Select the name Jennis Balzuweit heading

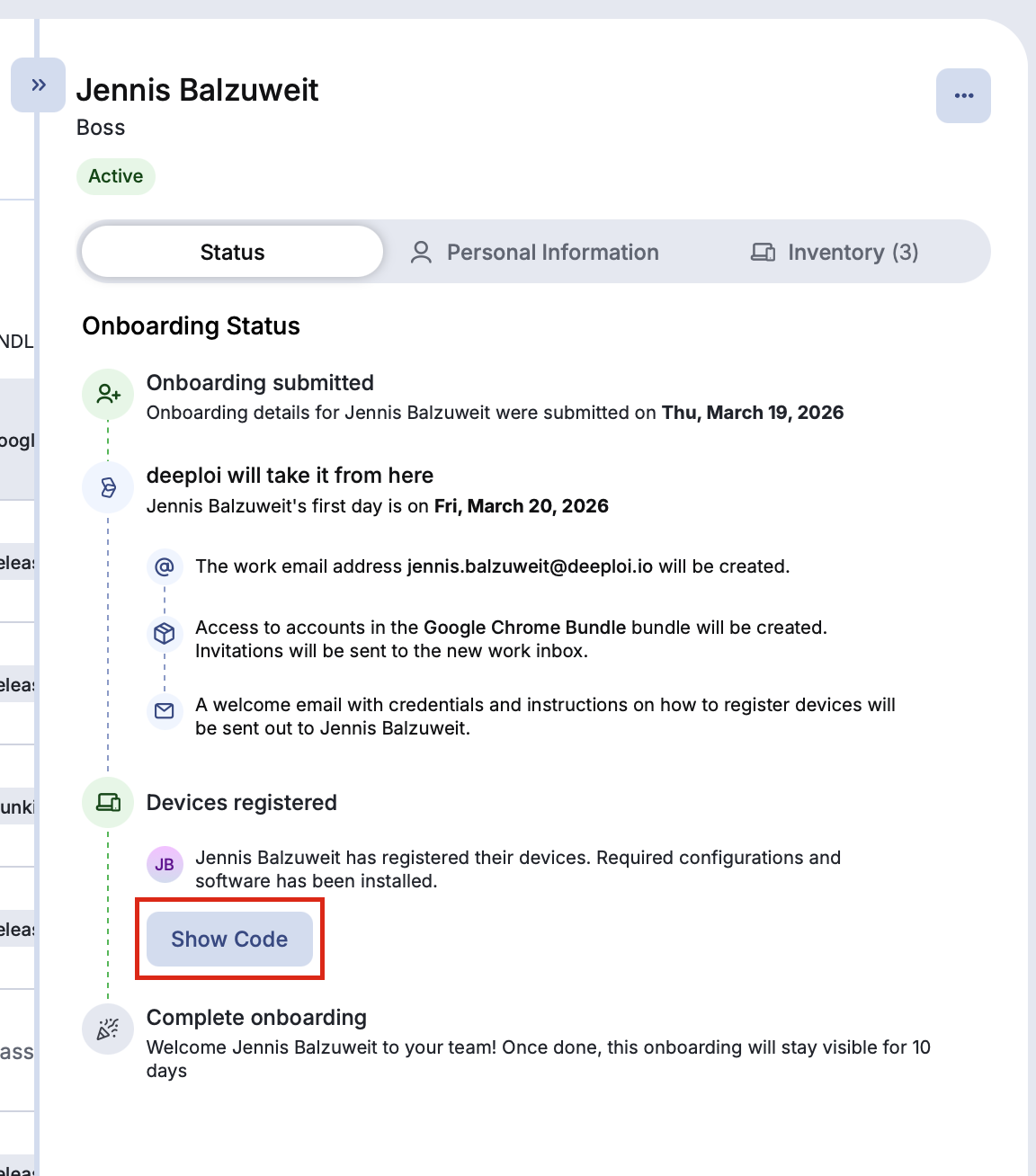click(x=197, y=90)
